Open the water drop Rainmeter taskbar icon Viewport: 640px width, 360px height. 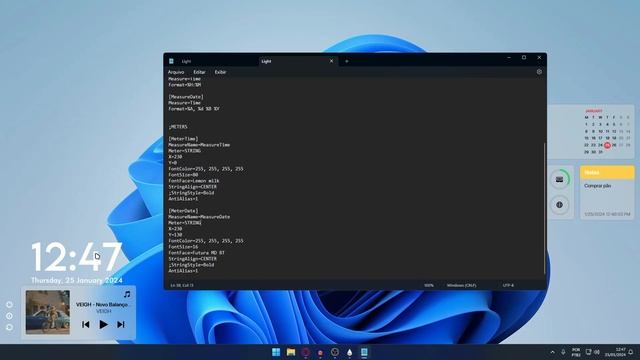(349, 352)
